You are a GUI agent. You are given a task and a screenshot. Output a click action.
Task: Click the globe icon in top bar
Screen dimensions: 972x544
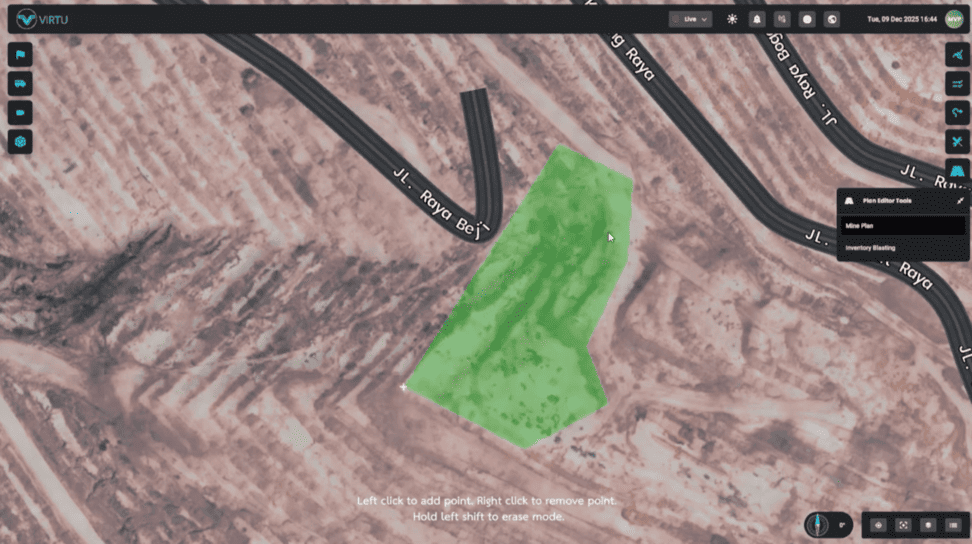tap(832, 19)
